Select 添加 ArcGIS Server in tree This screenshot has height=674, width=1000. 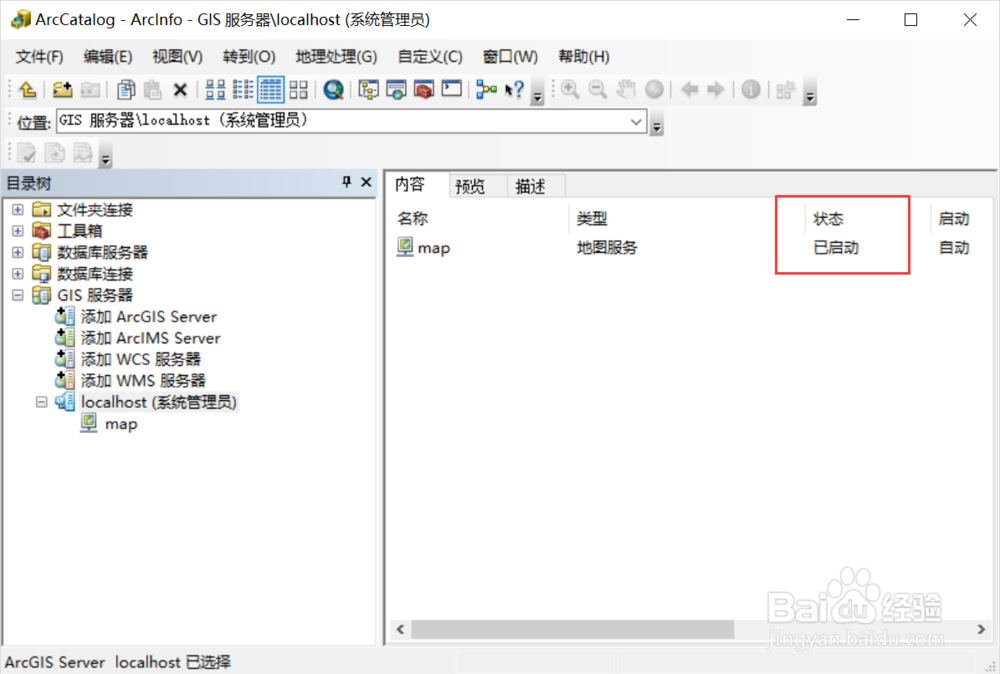click(x=149, y=316)
